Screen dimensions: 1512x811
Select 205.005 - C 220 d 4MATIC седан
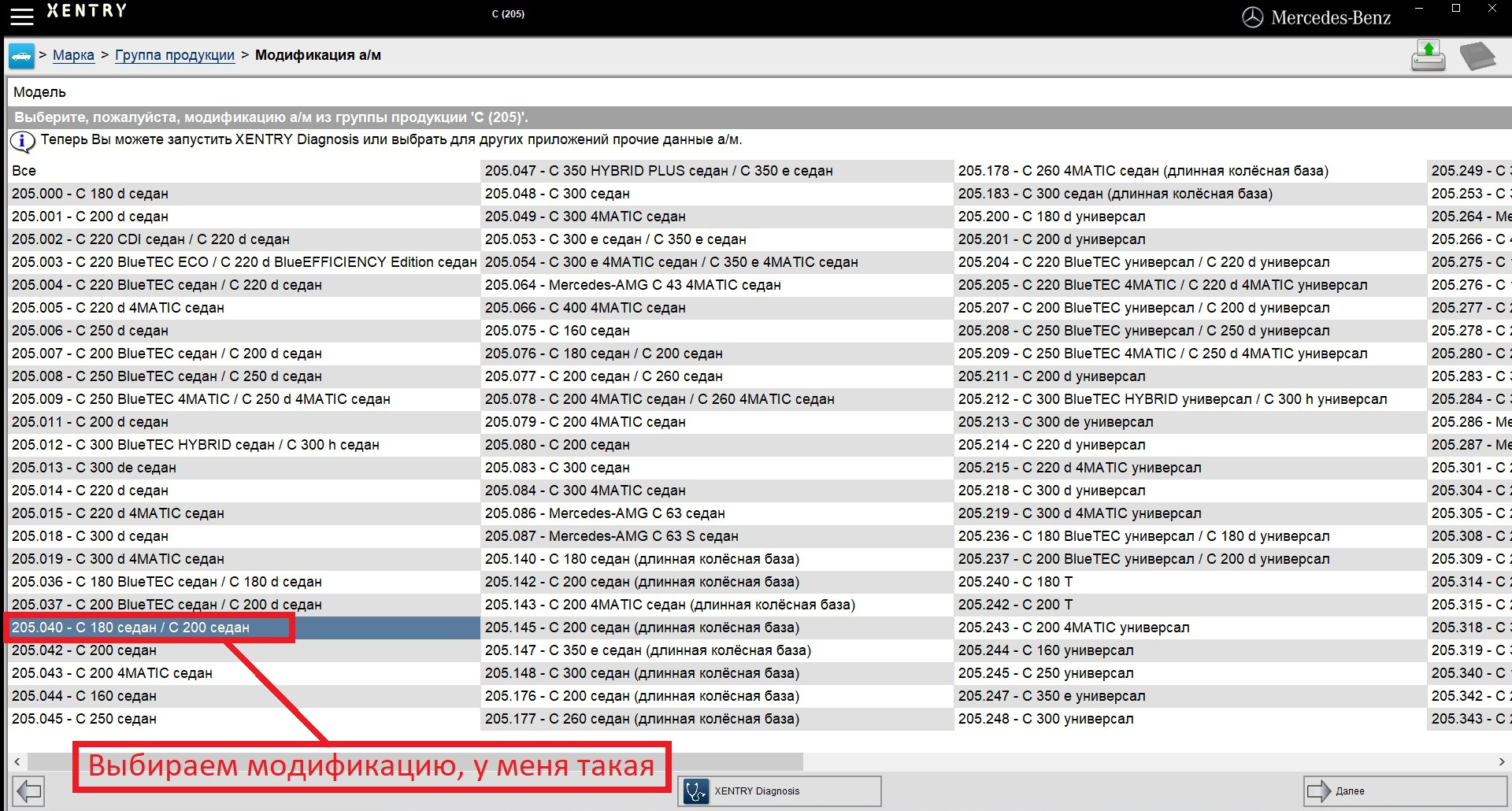(244, 308)
